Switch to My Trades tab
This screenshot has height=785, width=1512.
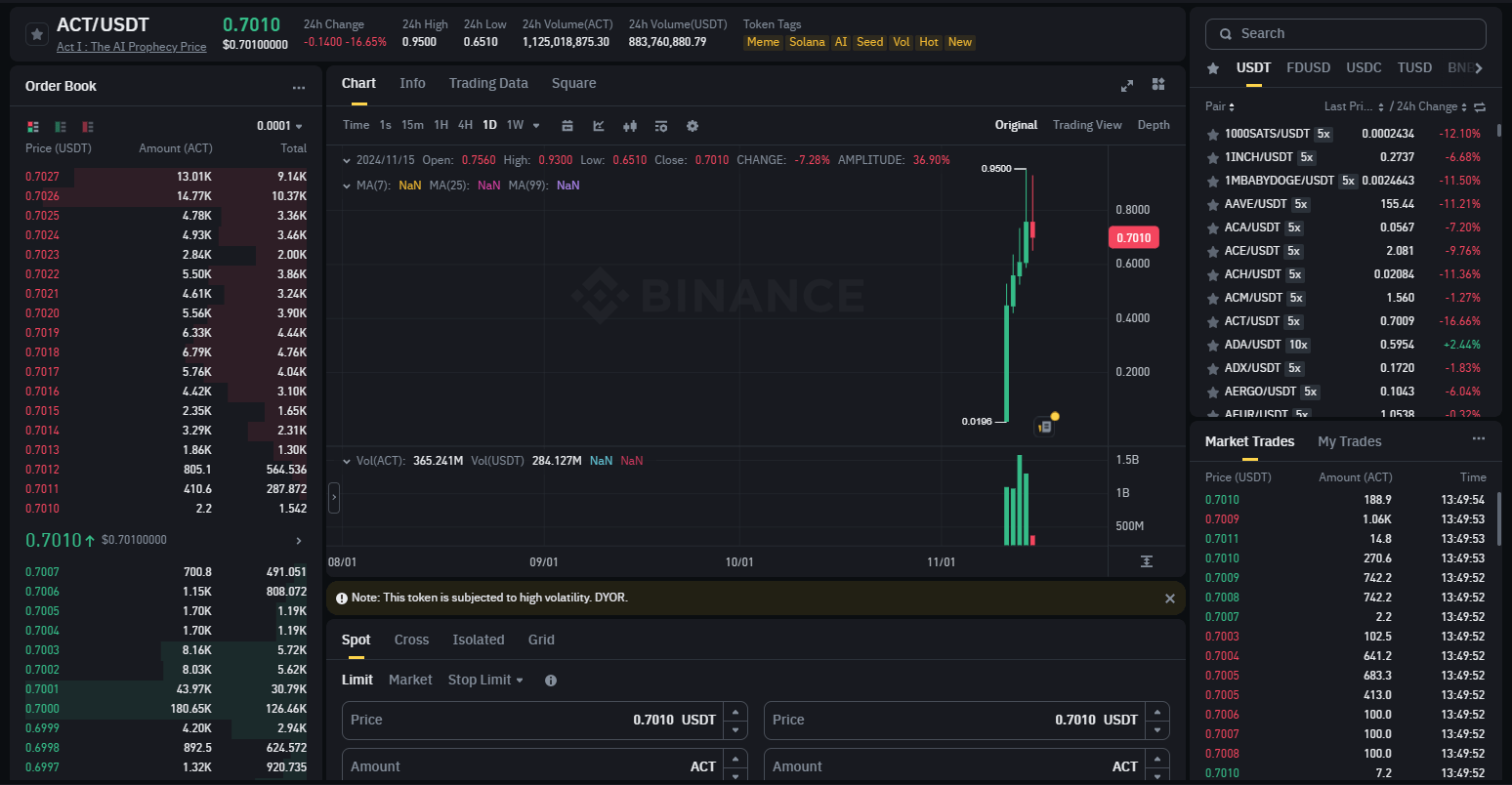tap(1349, 442)
